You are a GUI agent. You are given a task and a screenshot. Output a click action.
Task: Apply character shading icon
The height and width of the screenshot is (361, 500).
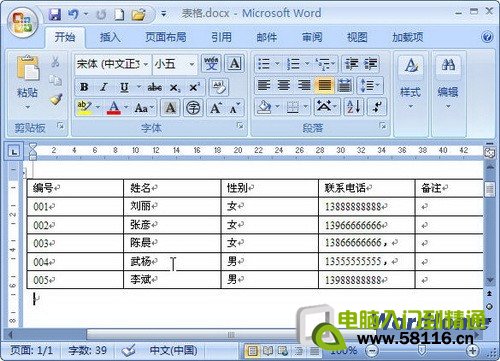(x=170, y=108)
